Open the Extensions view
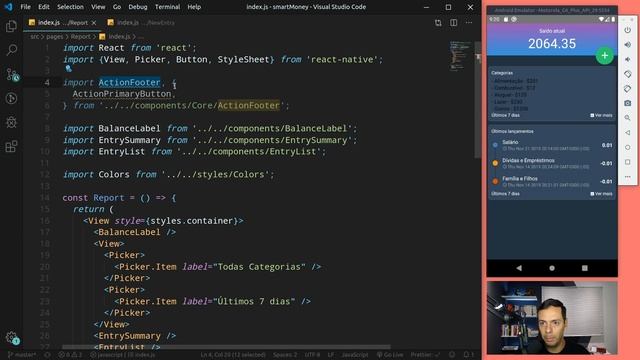Screen dimensions: 640x360 click(x=11, y=146)
